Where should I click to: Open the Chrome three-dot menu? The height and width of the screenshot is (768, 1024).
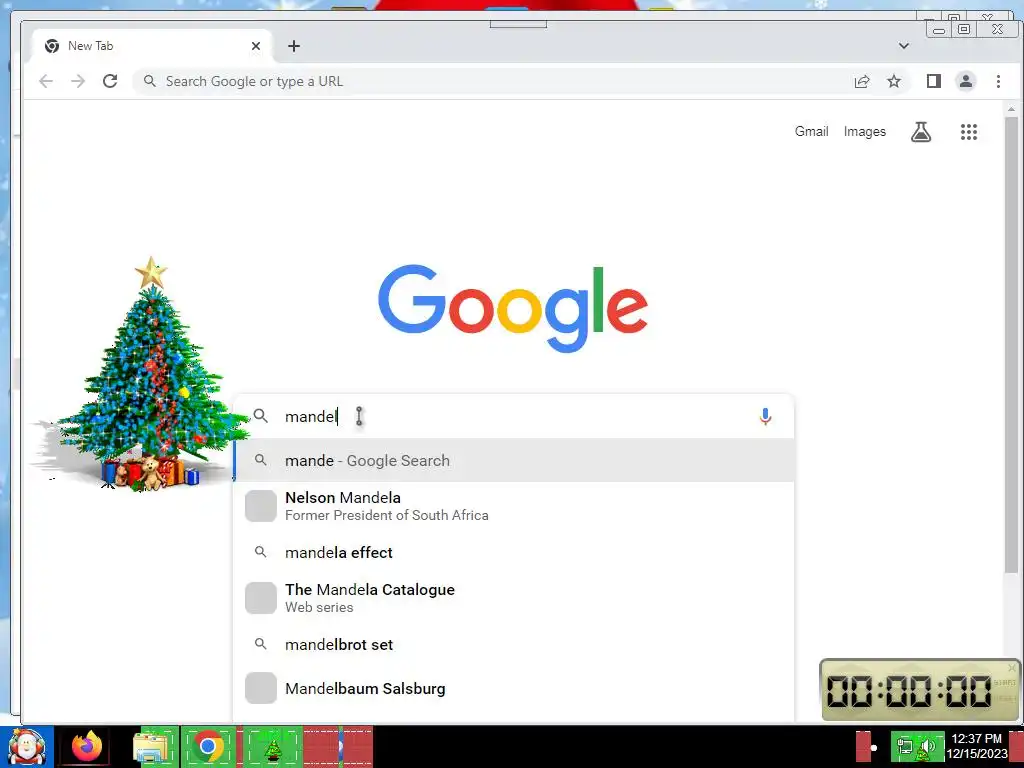coord(998,81)
